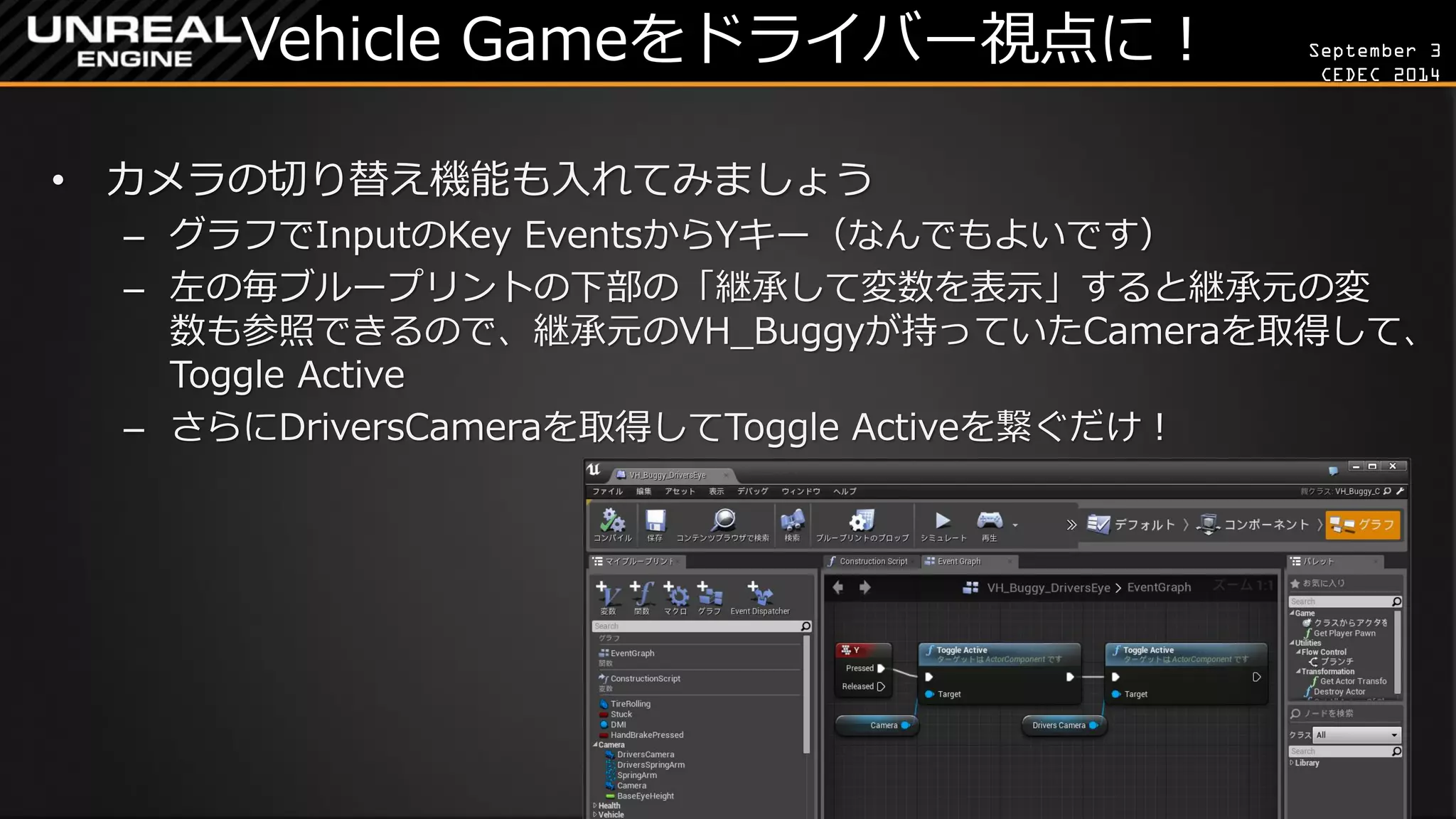Select Get Player Pawn in palette
This screenshot has width=1456, height=819.
click(x=1340, y=633)
